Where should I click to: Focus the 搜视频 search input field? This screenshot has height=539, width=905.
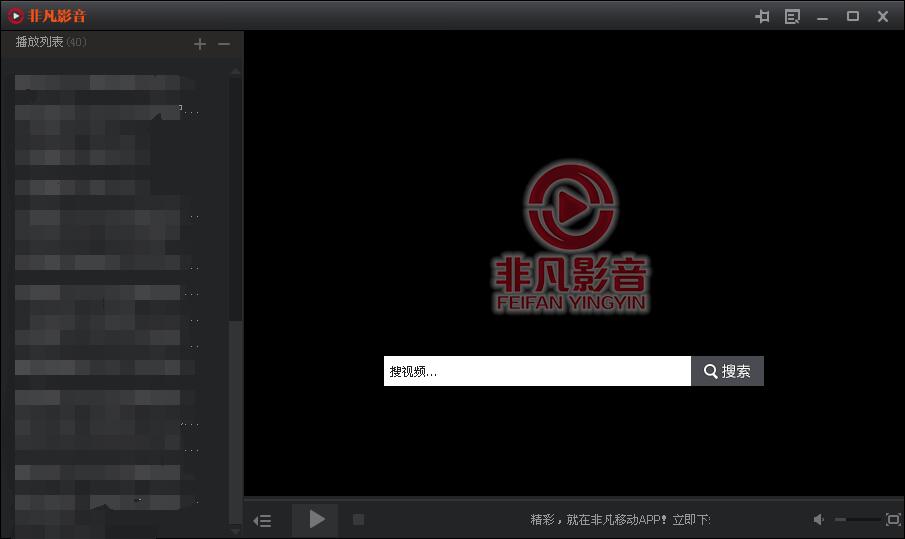click(537, 371)
